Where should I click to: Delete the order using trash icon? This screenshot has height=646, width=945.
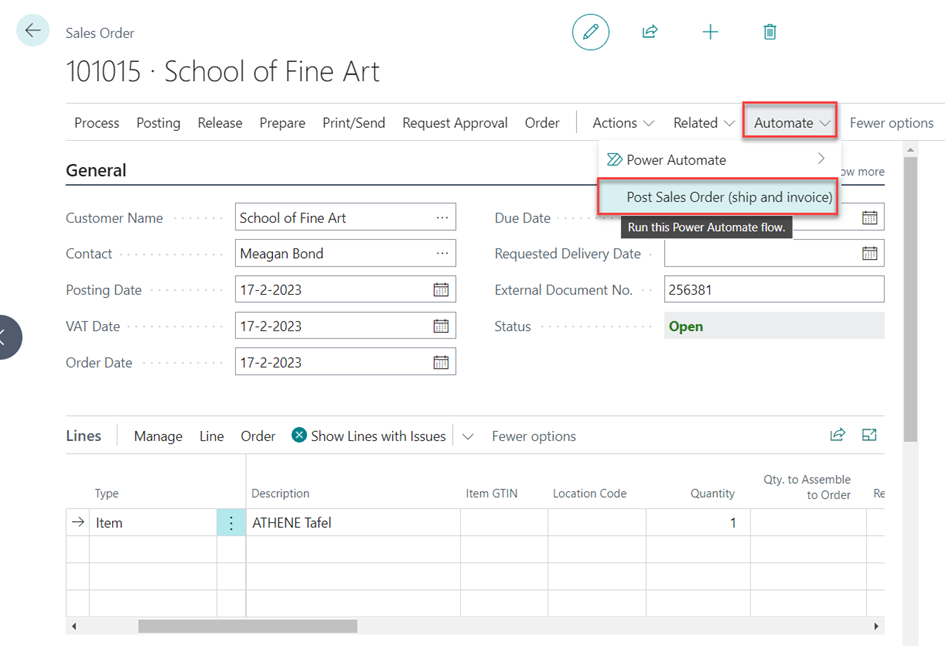click(x=770, y=32)
